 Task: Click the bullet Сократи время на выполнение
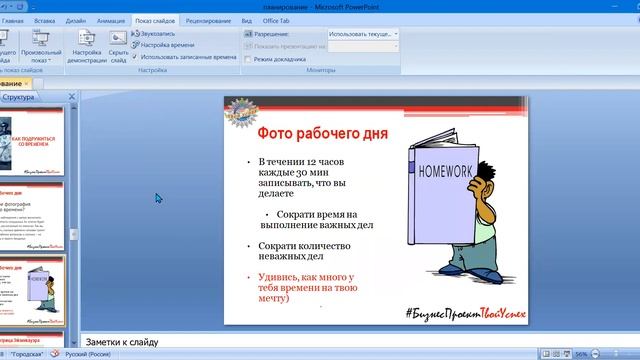tap(317, 220)
